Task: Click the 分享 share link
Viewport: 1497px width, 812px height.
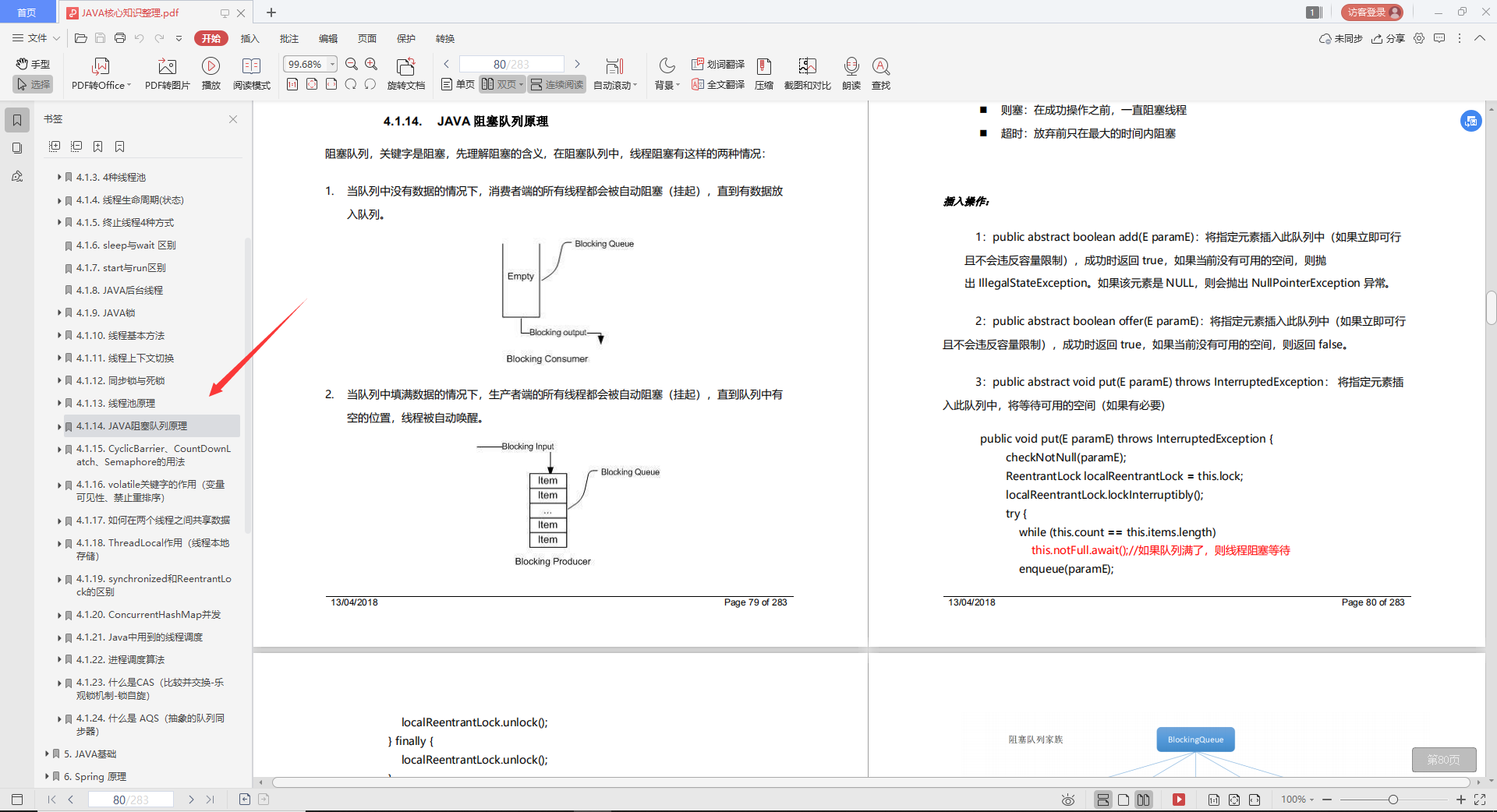Action: click(x=1388, y=38)
